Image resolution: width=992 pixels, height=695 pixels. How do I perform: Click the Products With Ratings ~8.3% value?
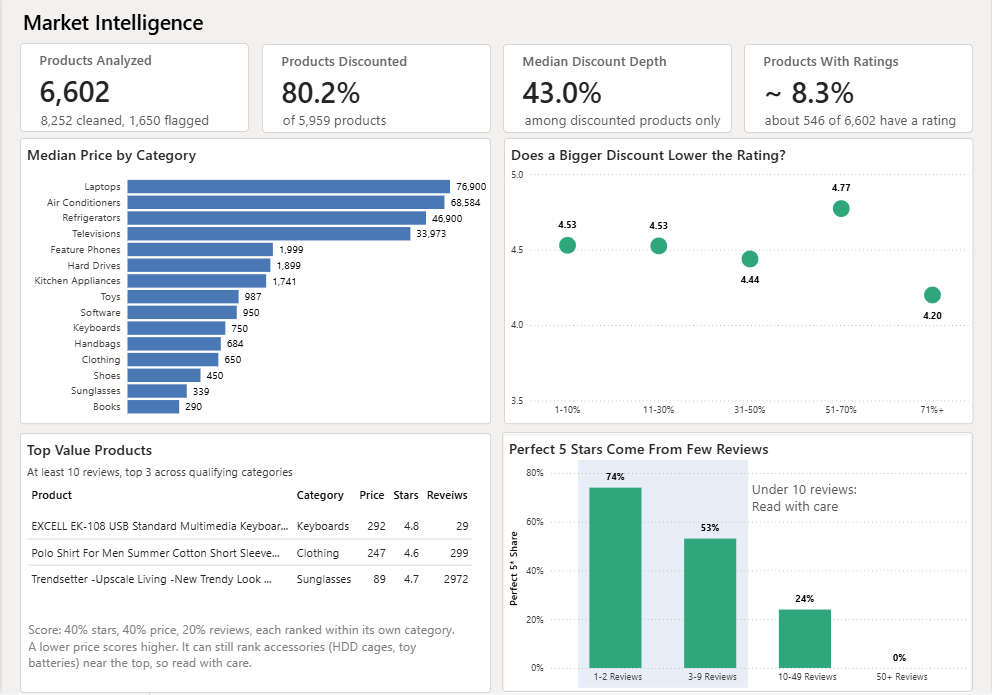point(809,93)
